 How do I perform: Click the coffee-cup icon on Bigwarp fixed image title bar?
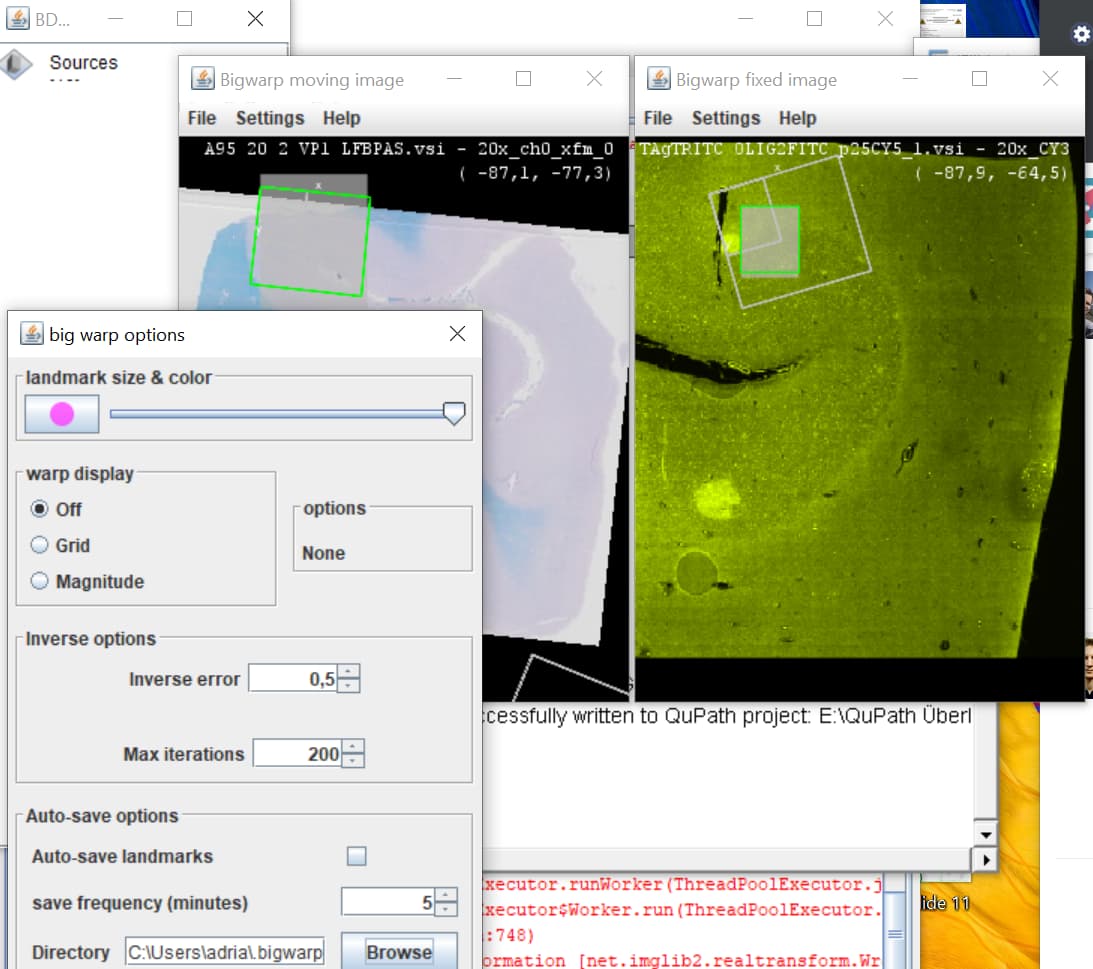click(x=659, y=79)
